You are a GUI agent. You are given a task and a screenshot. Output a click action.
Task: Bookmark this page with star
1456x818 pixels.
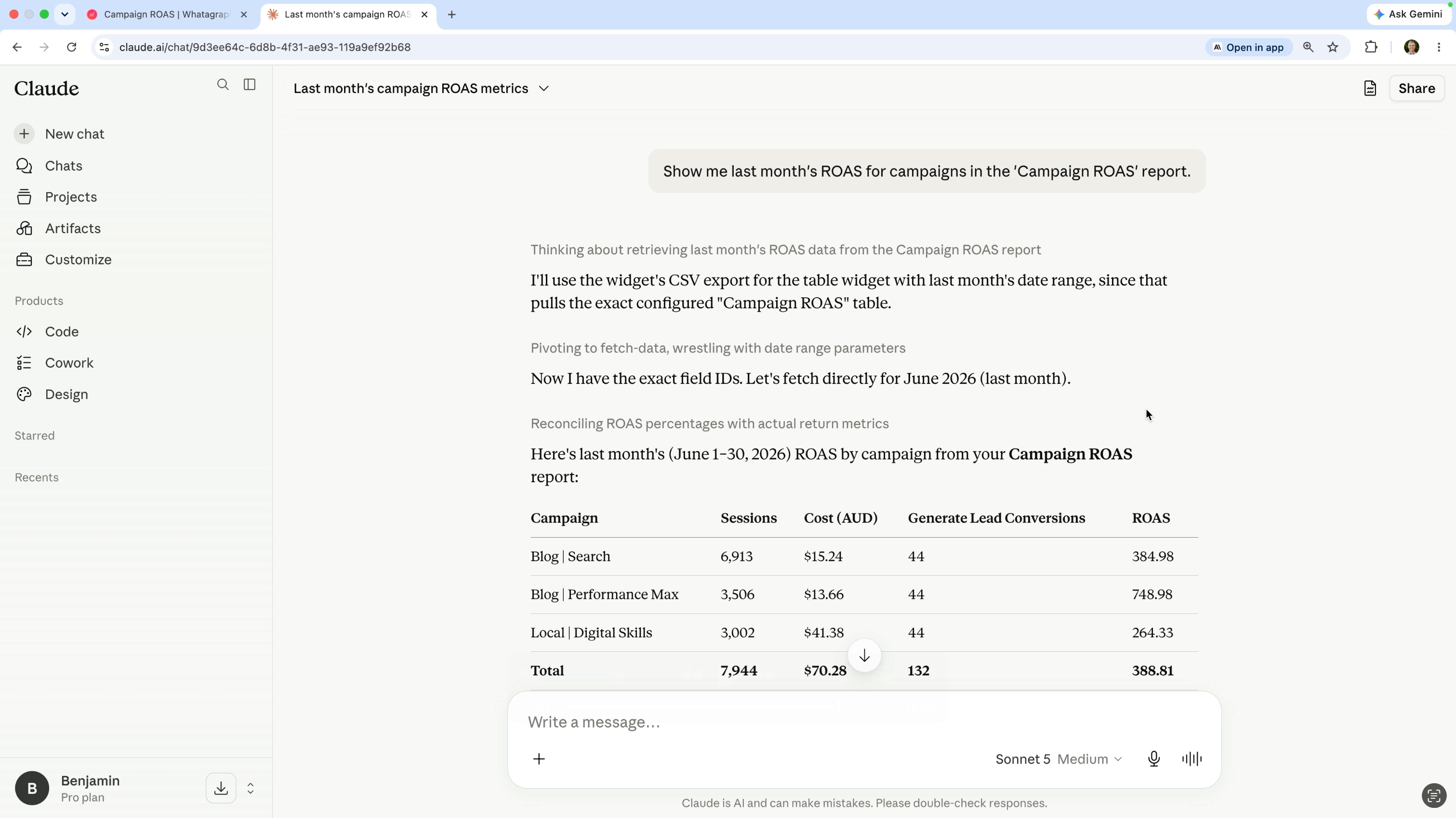point(1333,48)
